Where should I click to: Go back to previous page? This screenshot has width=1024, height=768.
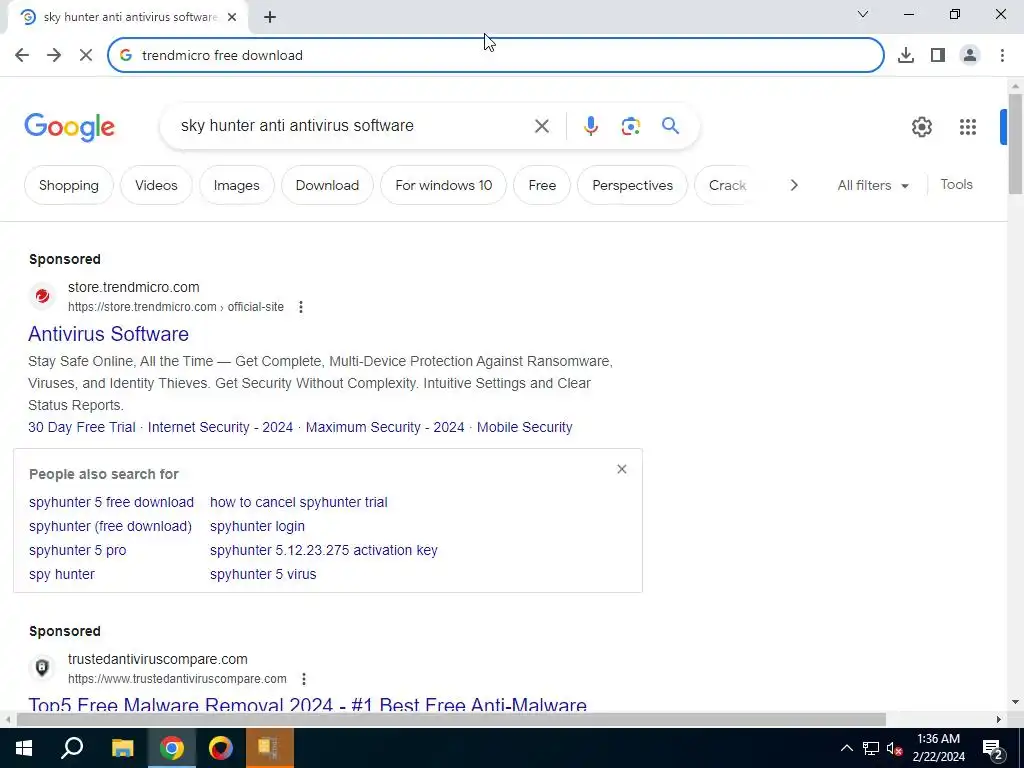[x=22, y=55]
